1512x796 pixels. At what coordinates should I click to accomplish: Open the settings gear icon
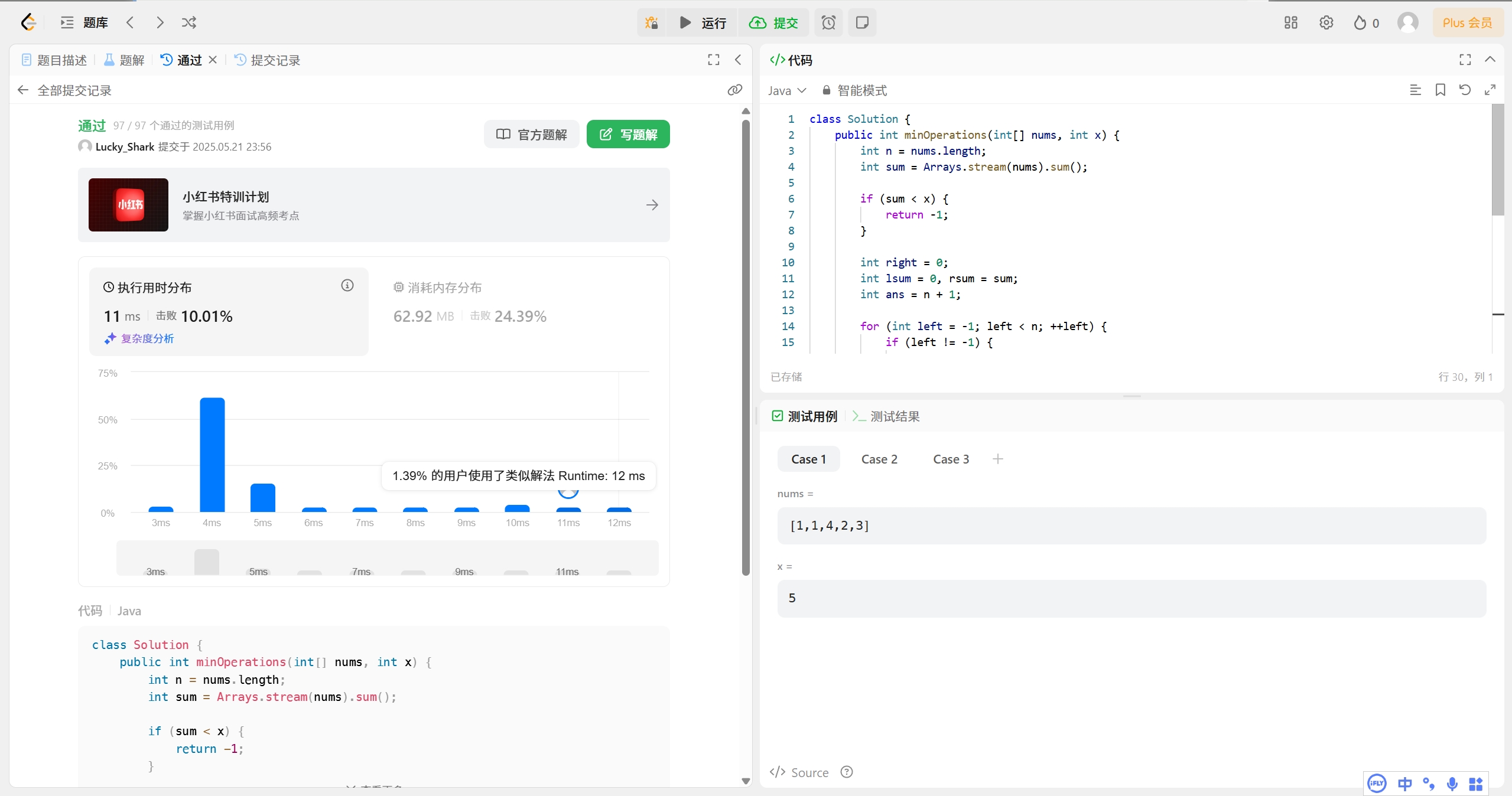[x=1326, y=22]
